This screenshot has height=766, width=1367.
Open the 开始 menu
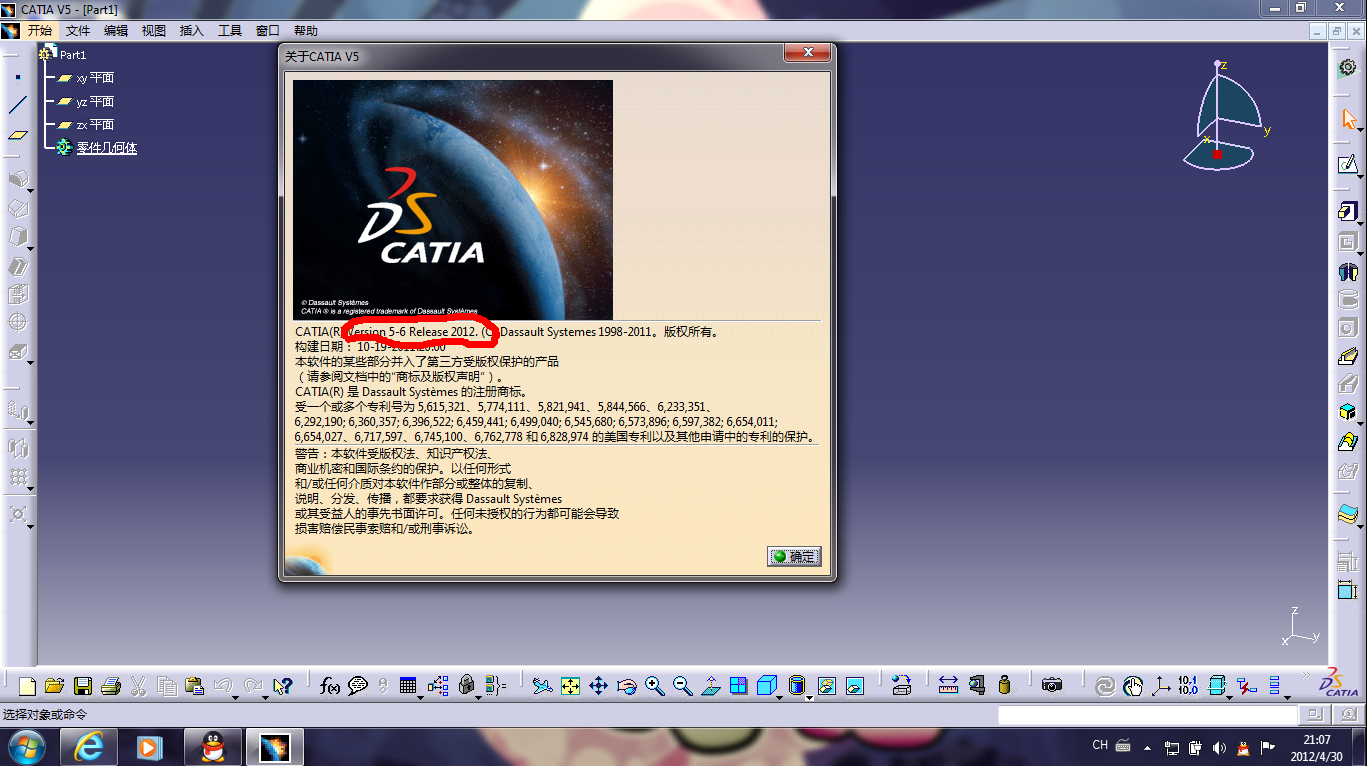click(x=40, y=31)
